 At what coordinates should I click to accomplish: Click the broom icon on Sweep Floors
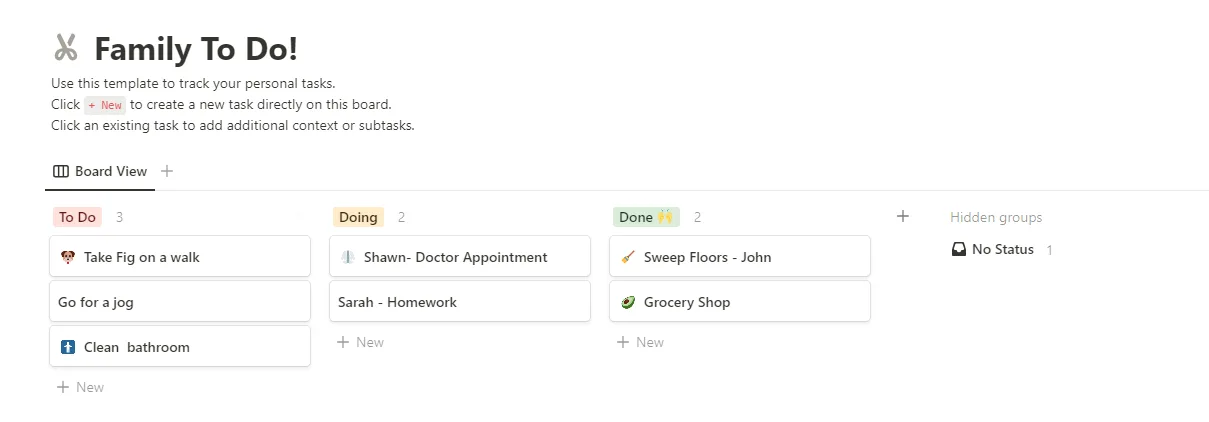coord(628,257)
